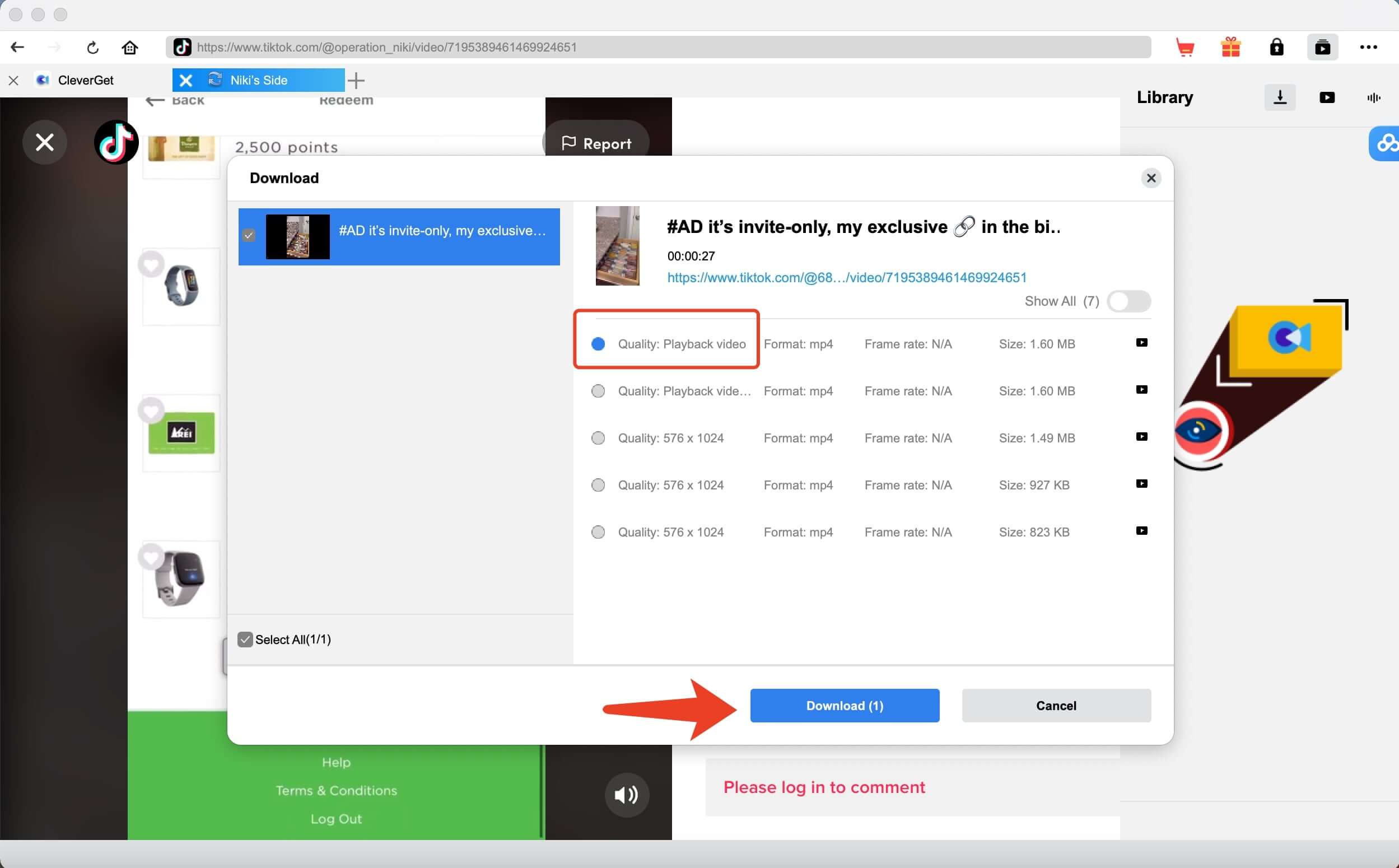The height and width of the screenshot is (868, 1399).
Task: Click the address bar URL field
Action: click(x=666, y=47)
